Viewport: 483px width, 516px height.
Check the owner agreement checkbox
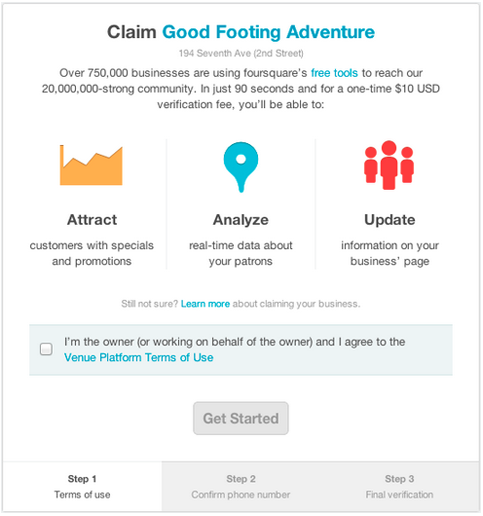click(46, 349)
